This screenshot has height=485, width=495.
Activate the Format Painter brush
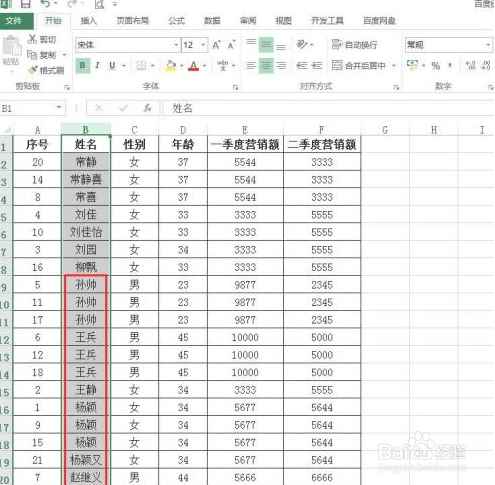click(32, 70)
